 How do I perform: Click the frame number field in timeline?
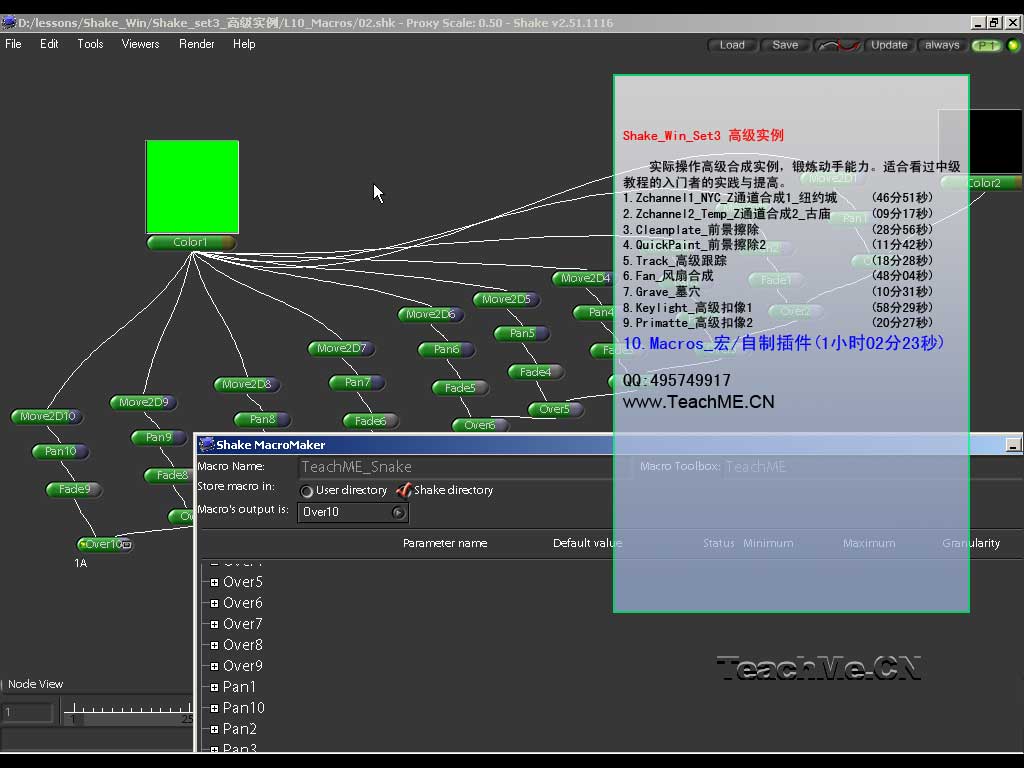[x=27, y=712]
